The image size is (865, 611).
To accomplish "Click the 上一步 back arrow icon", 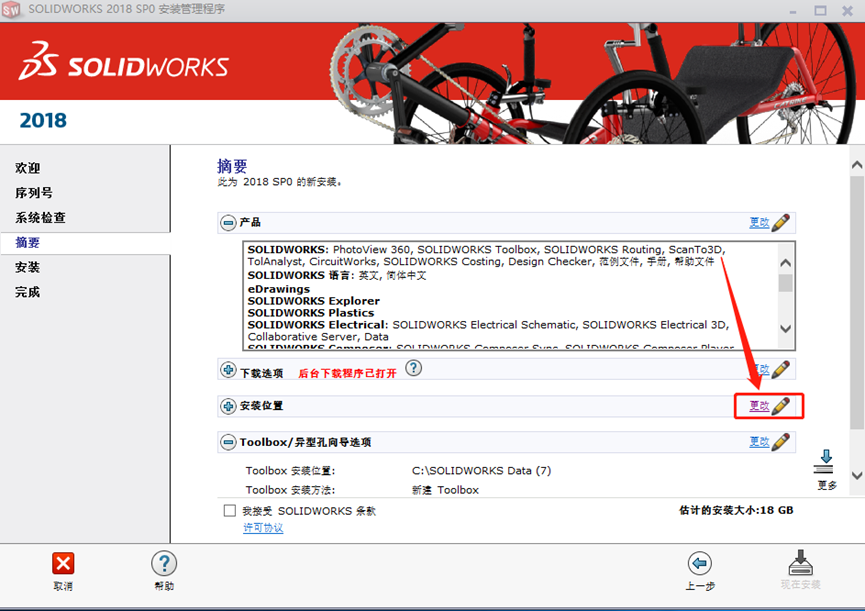I will [x=700, y=563].
